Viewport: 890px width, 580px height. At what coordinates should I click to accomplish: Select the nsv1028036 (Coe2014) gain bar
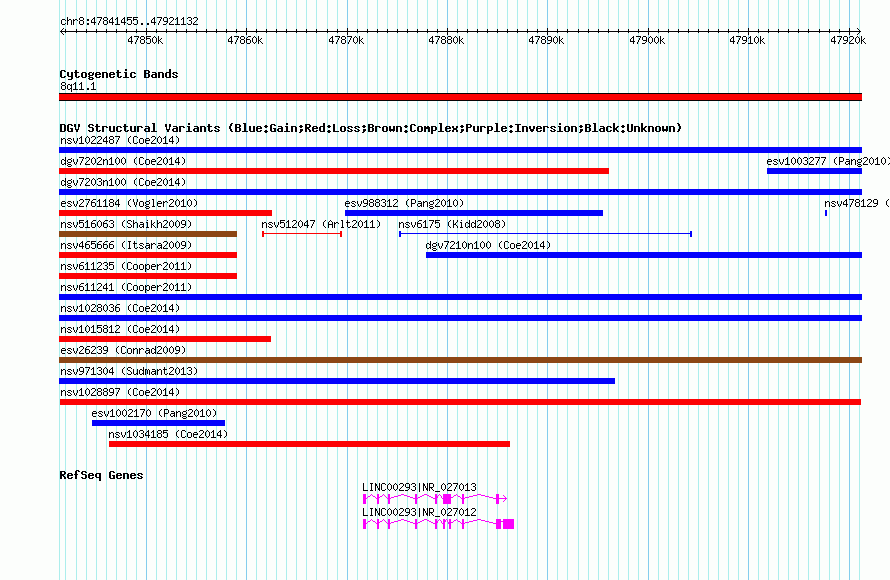coord(460,318)
